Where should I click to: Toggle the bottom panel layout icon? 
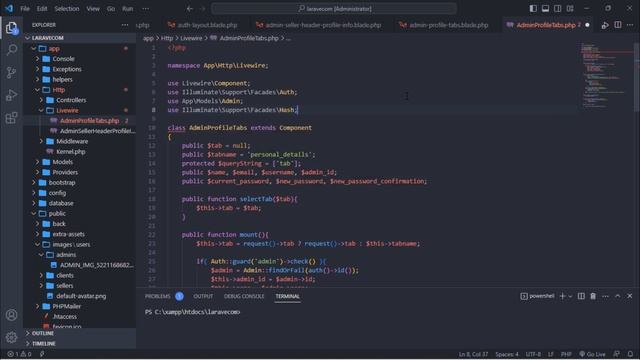pyautogui.click(x=545, y=9)
